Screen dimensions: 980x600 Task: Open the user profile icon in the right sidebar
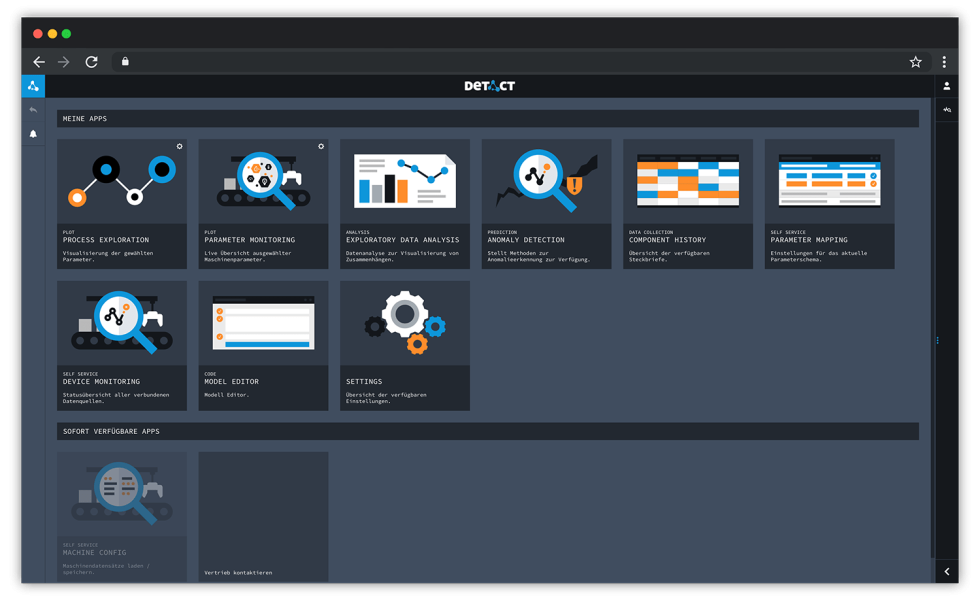point(947,86)
